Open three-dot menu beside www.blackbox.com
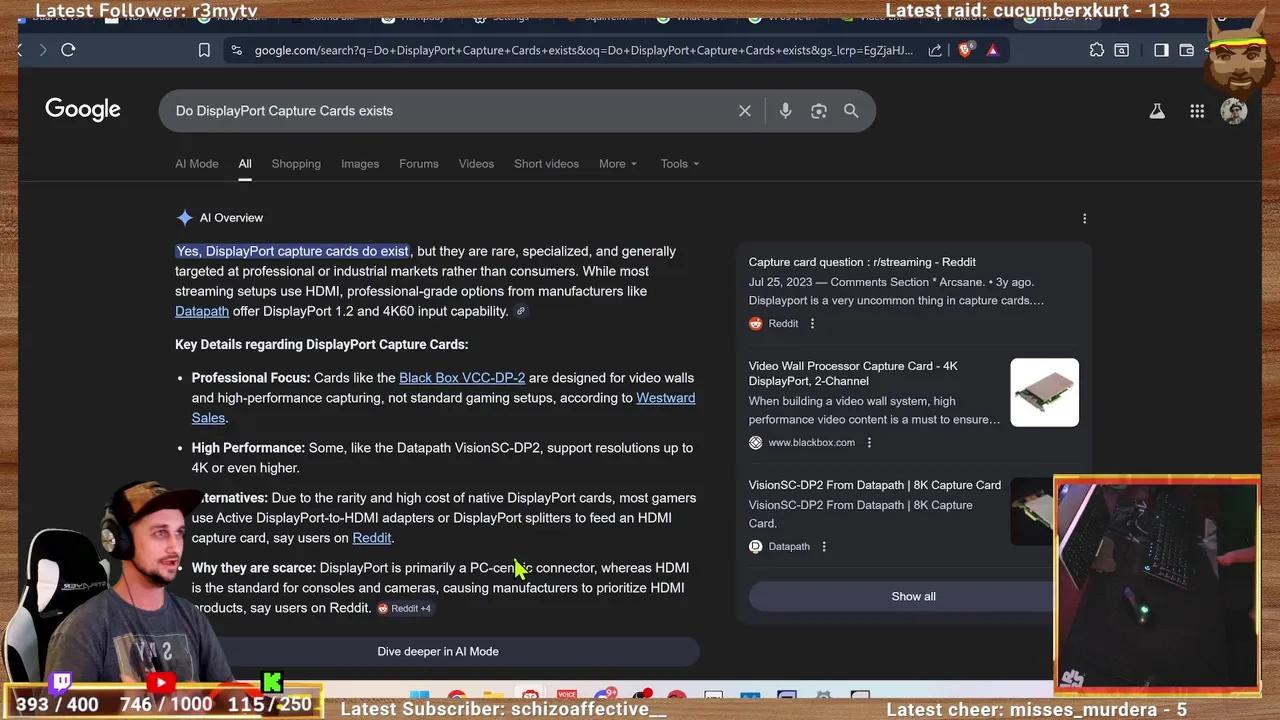Screen dimensions: 1280x720 click(x=869, y=442)
